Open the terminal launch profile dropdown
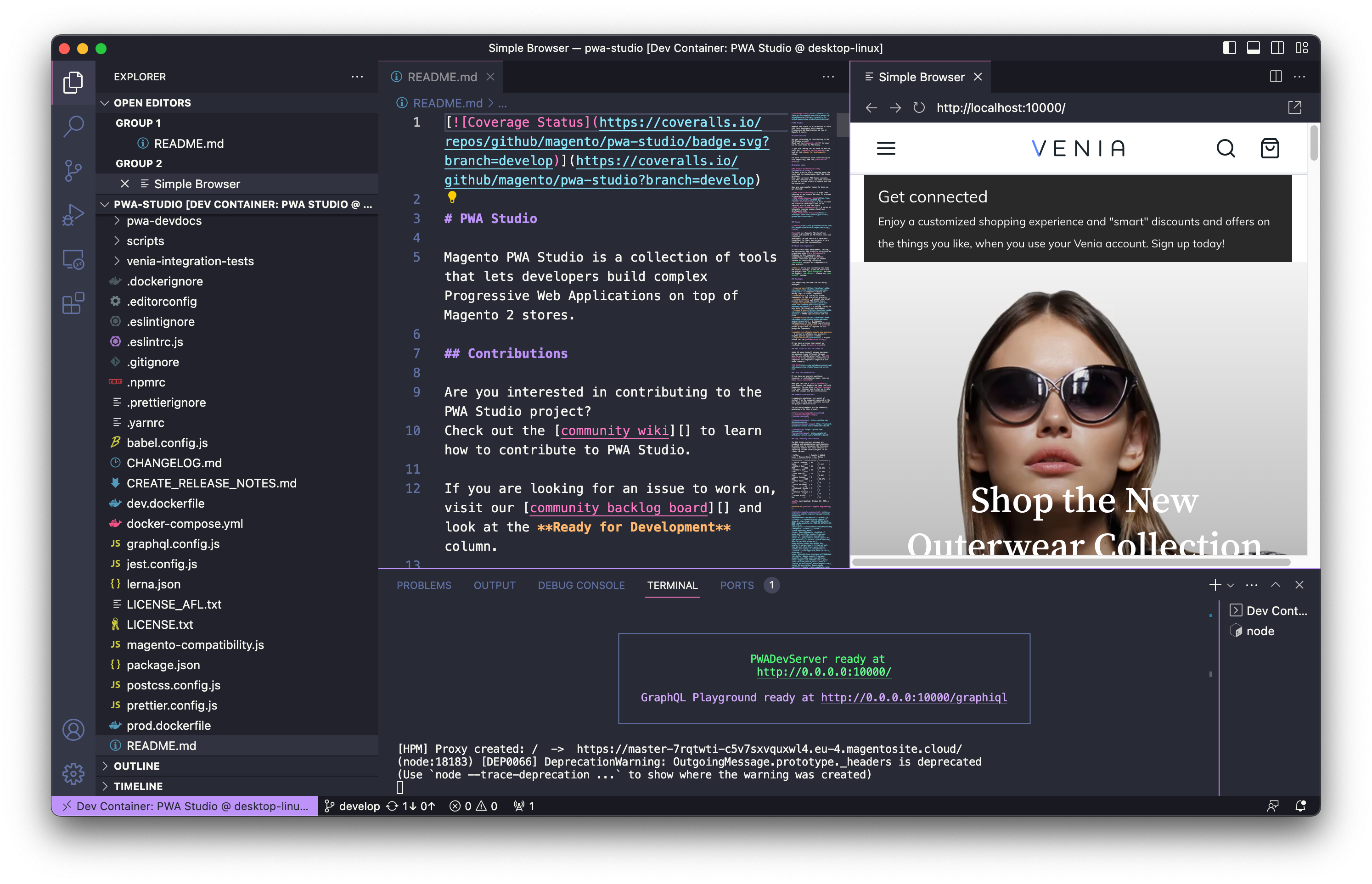Screen dimensions: 1372x884 pos(1230,585)
